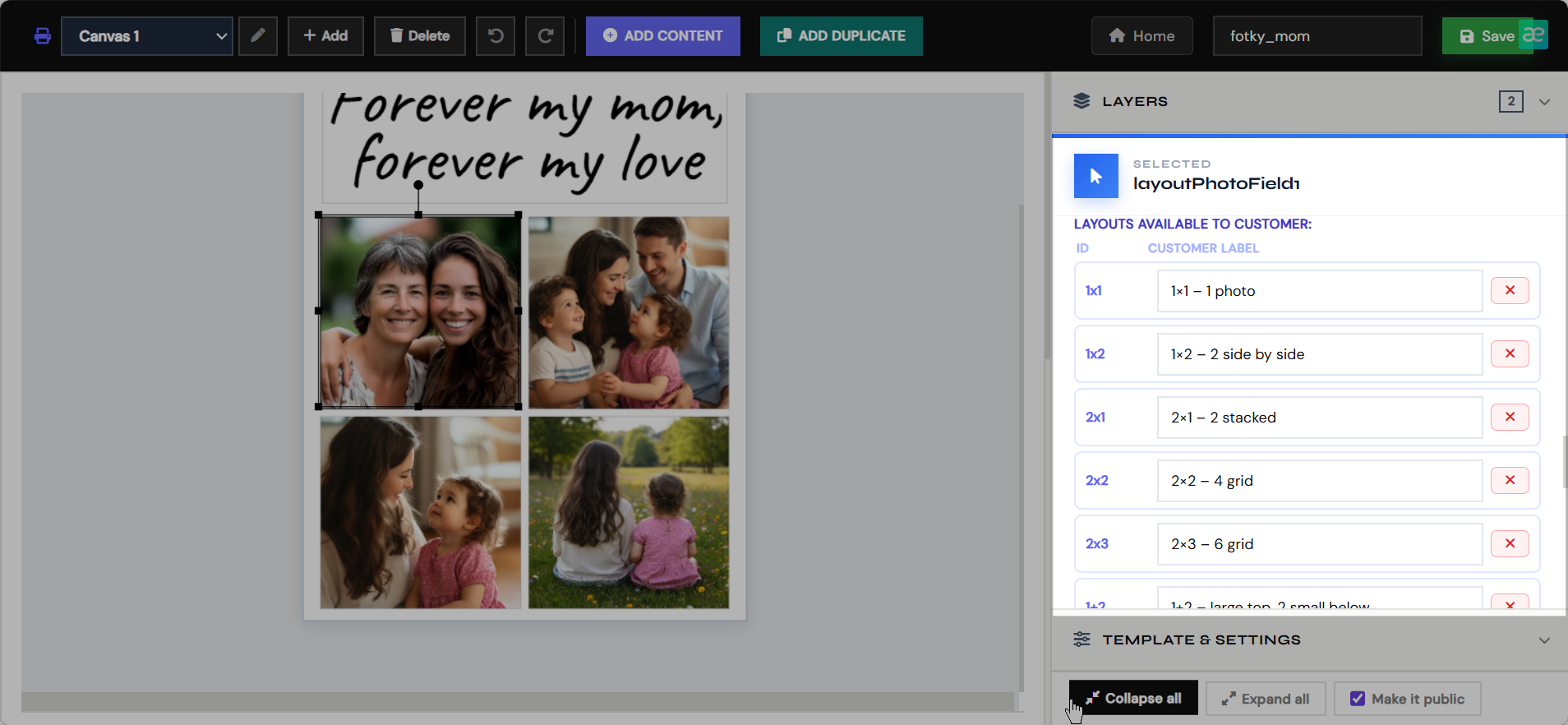The width and height of the screenshot is (1568, 725).
Task: Edit the '2×3 – 6 grid' field
Action: pyautogui.click(x=1320, y=544)
